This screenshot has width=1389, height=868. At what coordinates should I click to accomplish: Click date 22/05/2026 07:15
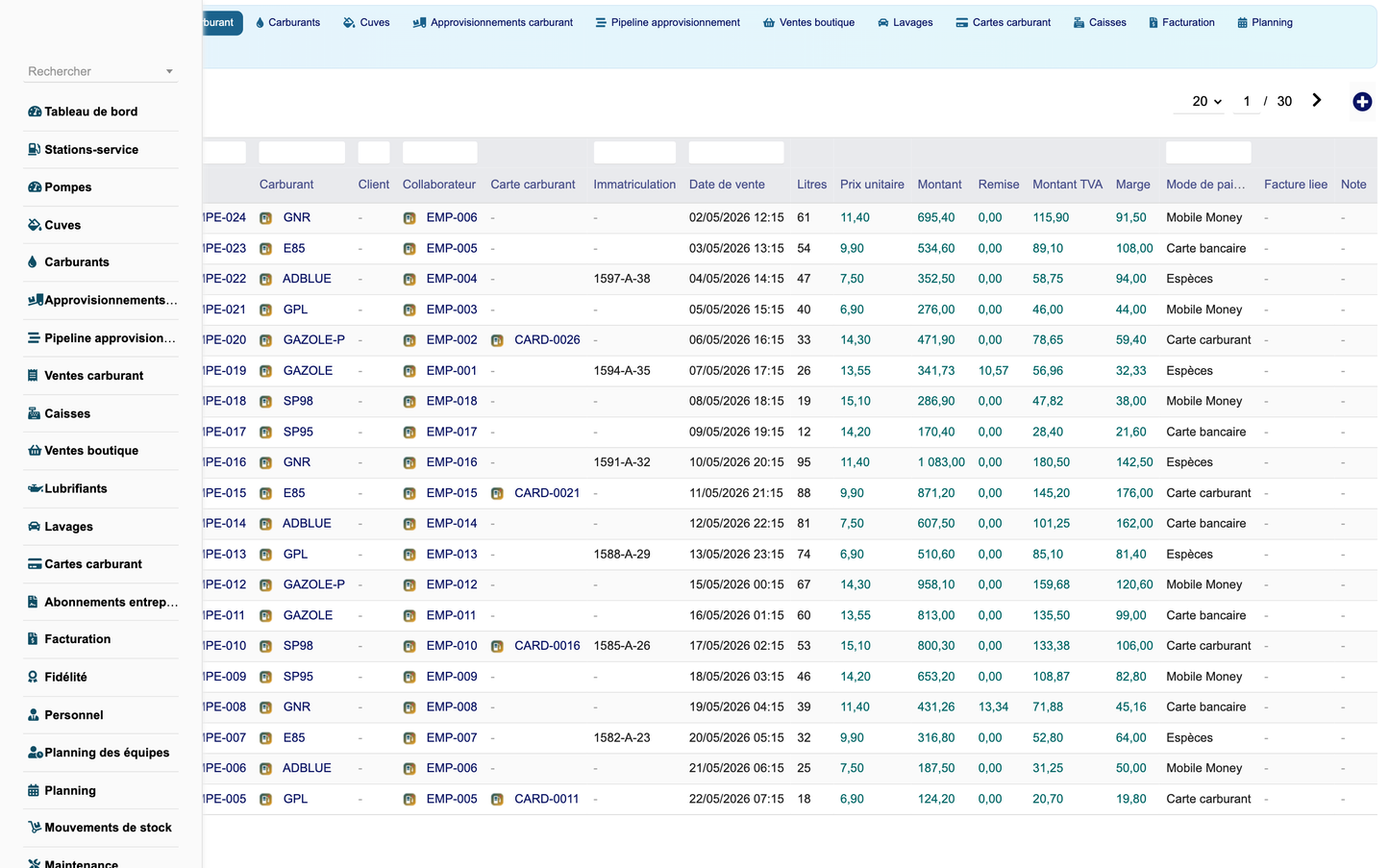coord(736,800)
